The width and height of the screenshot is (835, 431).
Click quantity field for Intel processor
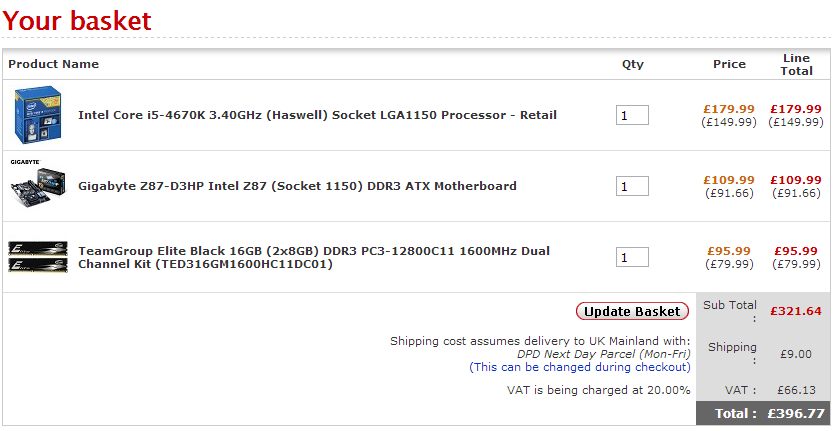click(x=632, y=115)
